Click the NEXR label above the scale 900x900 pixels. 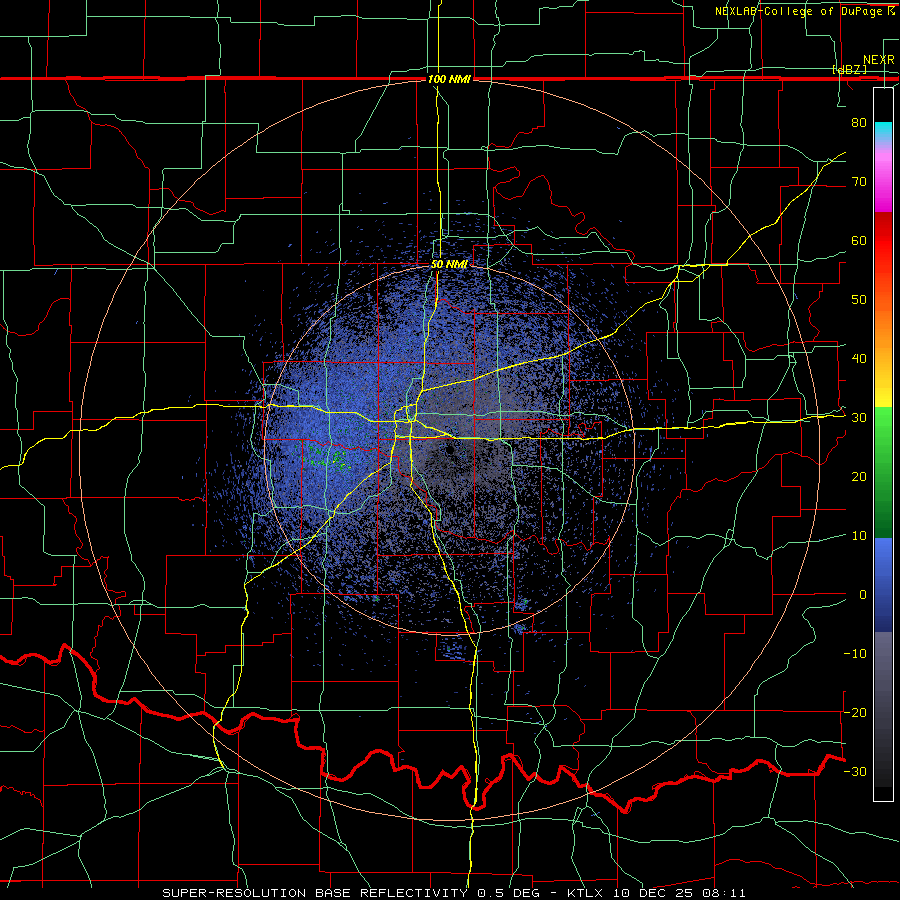click(878, 60)
